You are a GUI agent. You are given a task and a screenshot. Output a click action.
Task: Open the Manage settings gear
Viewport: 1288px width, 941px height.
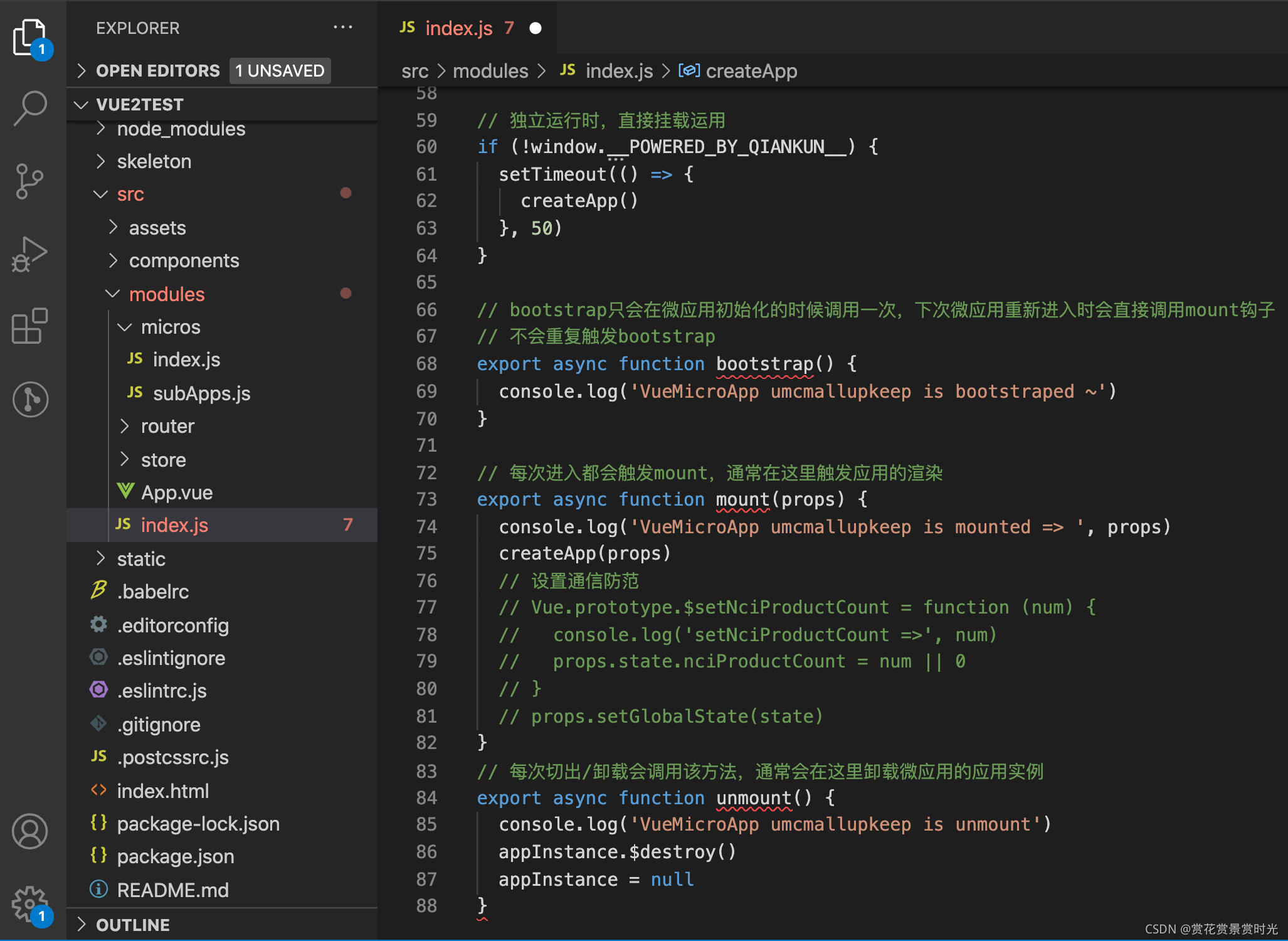[29, 903]
